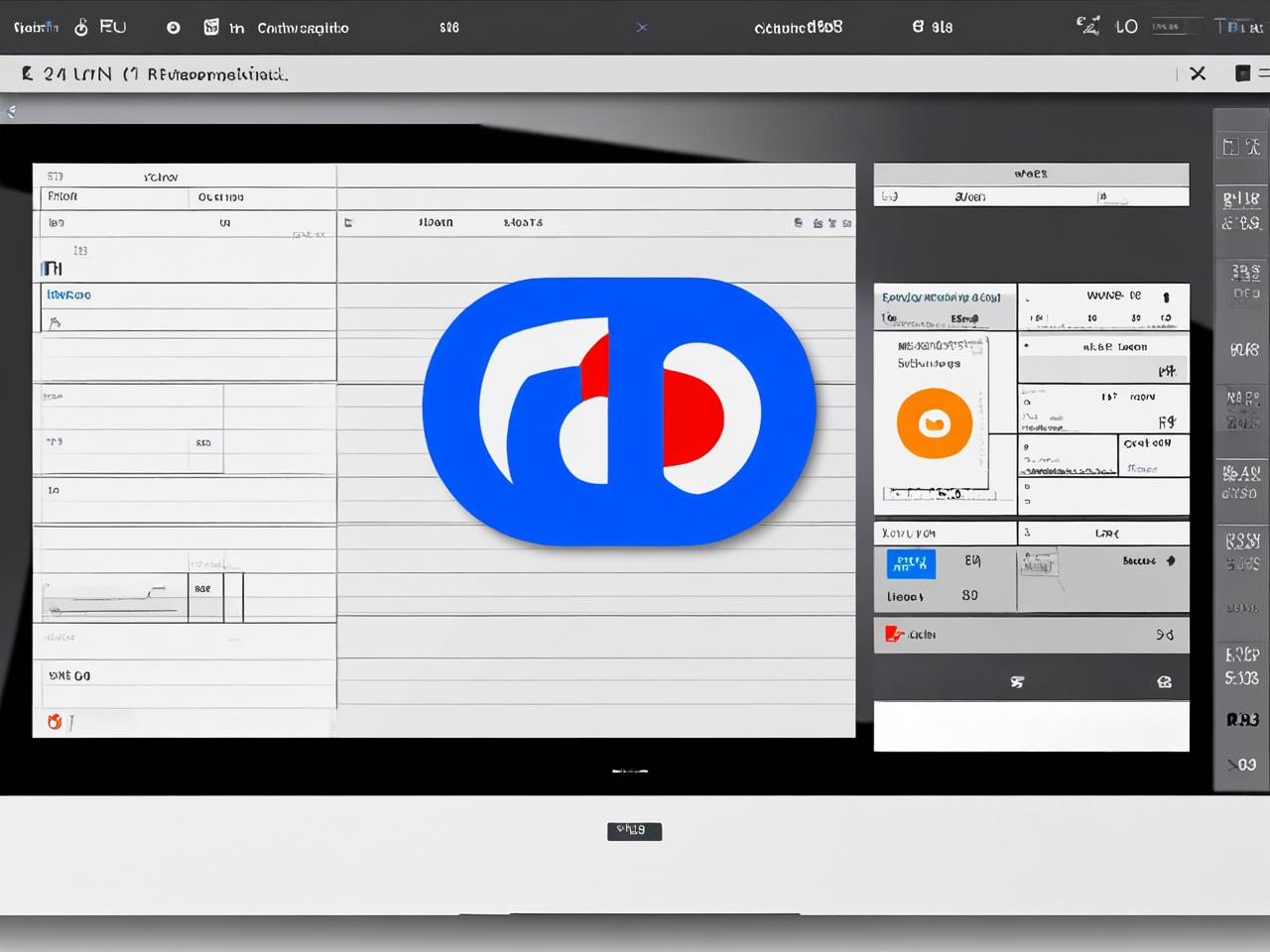This screenshot has height=952, width=1270.
Task: Click the small red icon at bottom-left of form
Action: (55, 722)
